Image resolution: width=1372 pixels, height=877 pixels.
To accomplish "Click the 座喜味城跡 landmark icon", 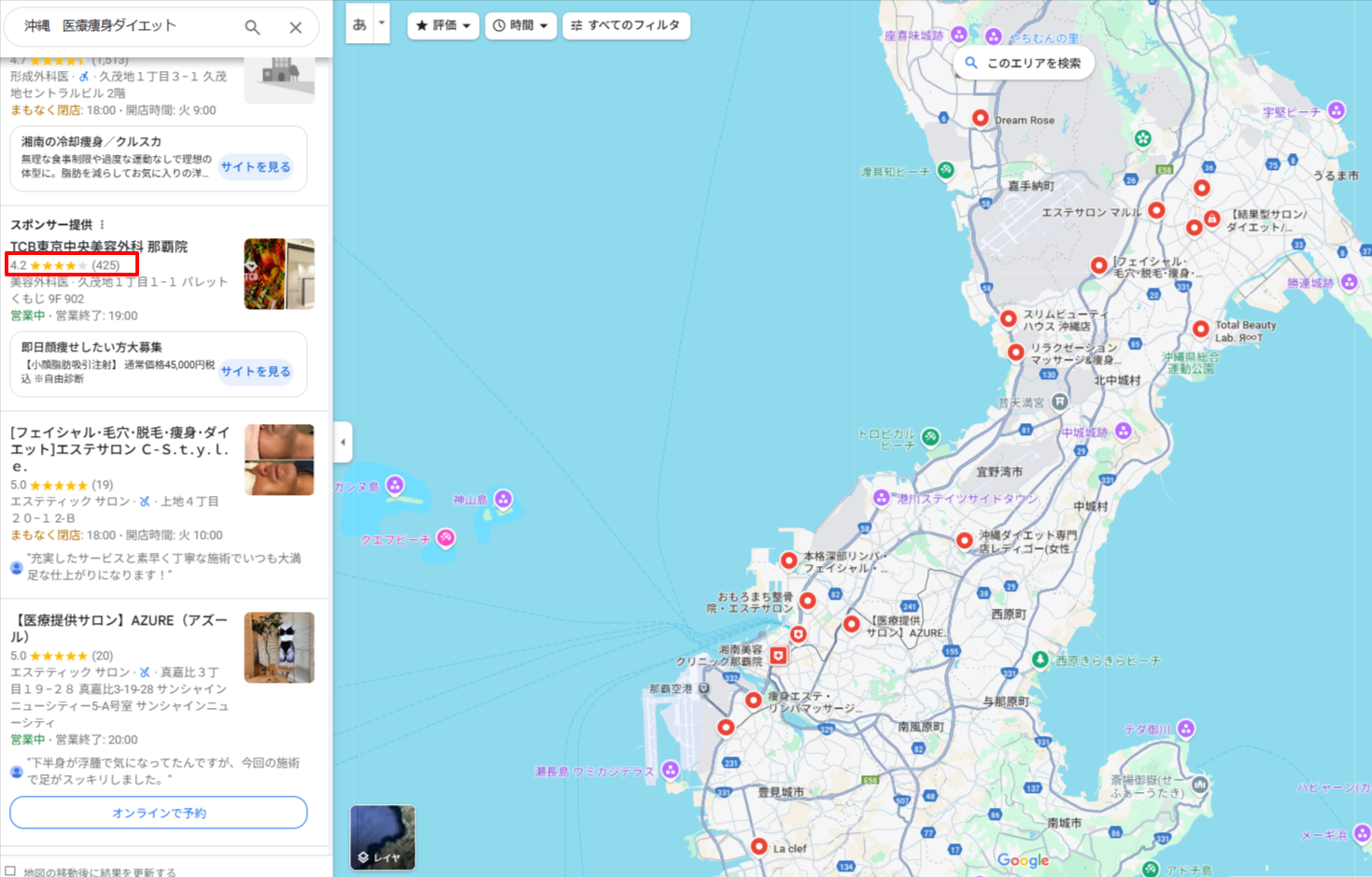I will [959, 35].
